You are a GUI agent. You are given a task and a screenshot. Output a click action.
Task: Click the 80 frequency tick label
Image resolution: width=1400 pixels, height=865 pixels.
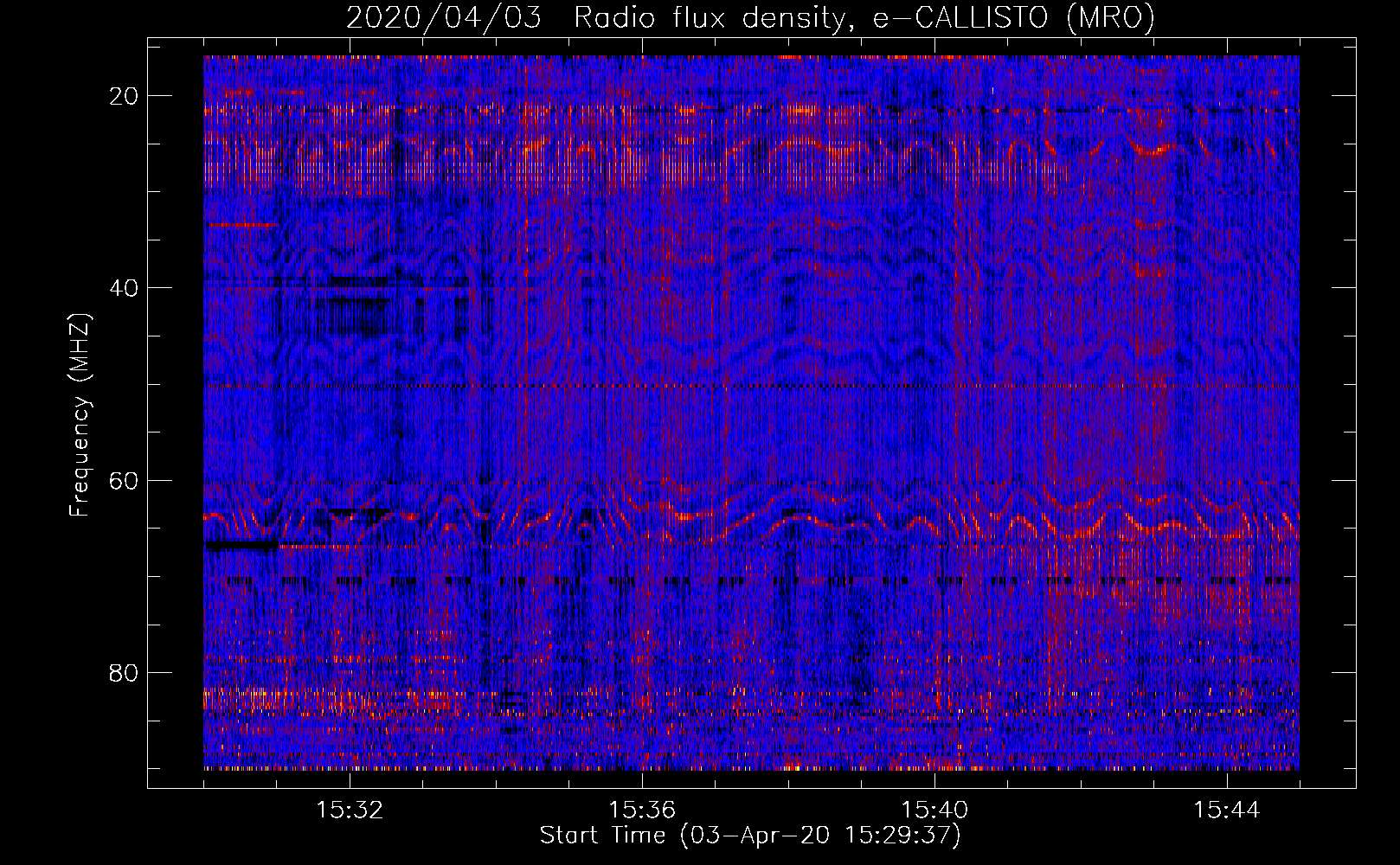125,672
